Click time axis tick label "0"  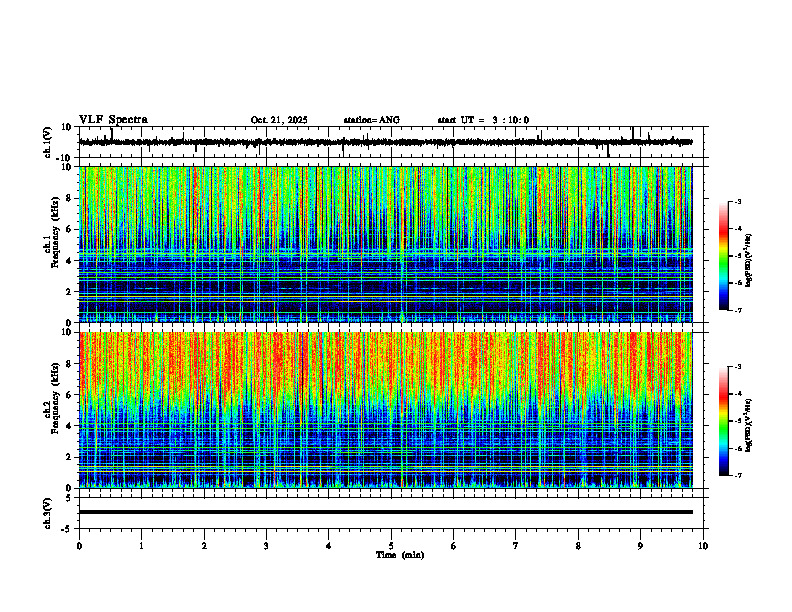[x=79, y=546]
